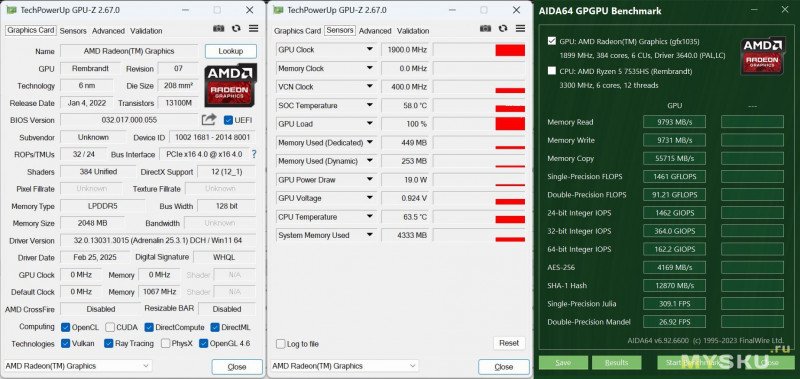
Task: Click the Driver Version text field
Action: point(158,240)
